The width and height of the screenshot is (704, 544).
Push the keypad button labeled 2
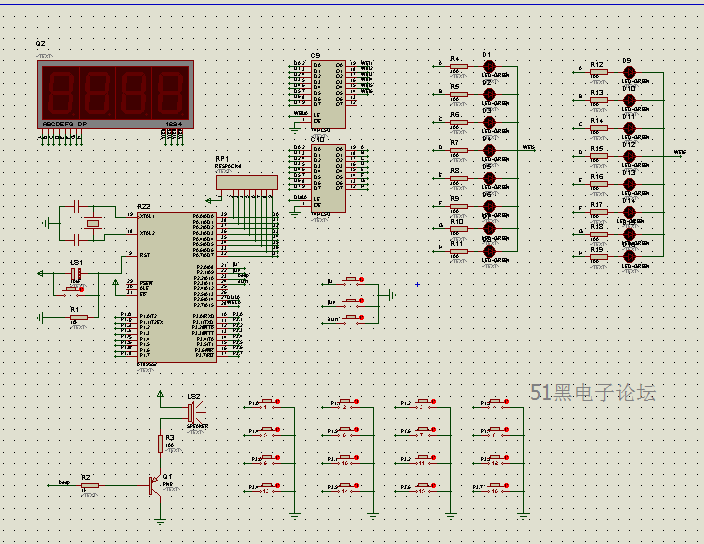click(x=347, y=404)
